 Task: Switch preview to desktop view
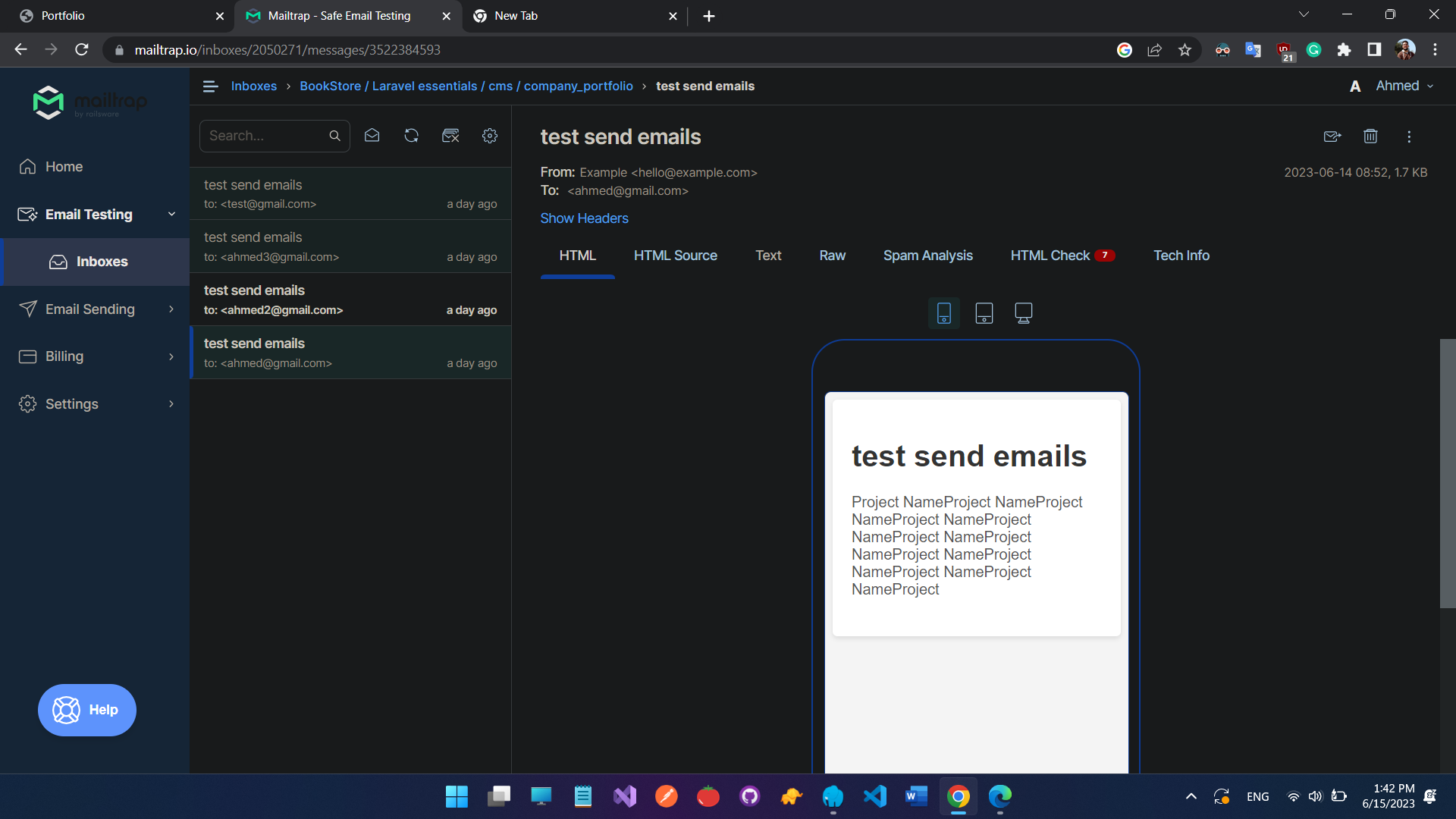[x=1023, y=313]
